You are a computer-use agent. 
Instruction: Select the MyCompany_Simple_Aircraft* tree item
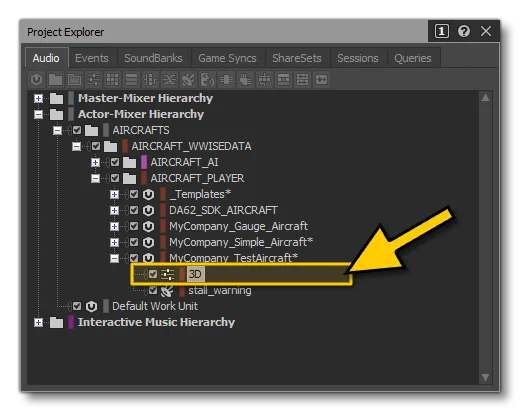coord(241,242)
